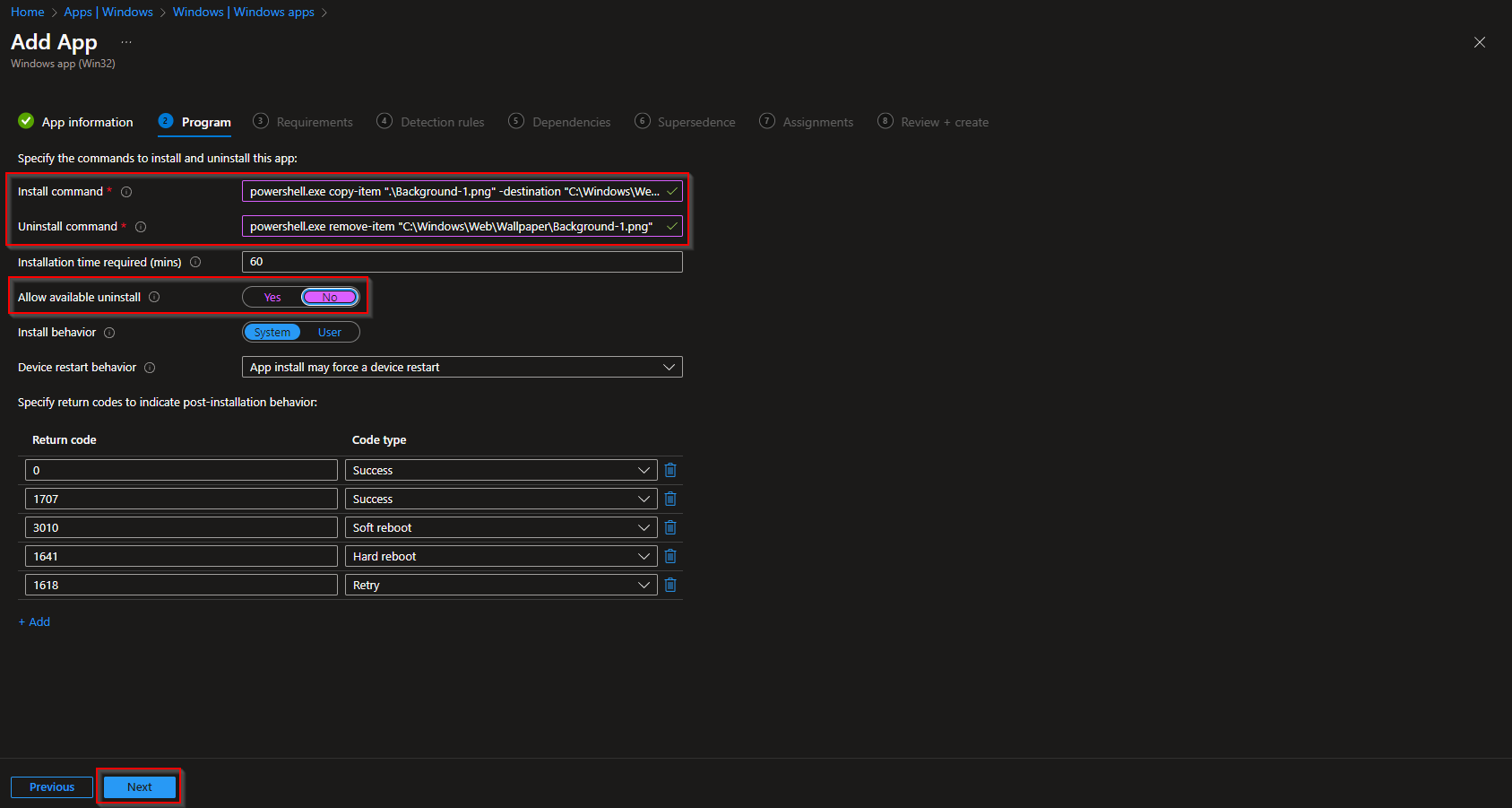Go to the Requirements step

pos(315,121)
